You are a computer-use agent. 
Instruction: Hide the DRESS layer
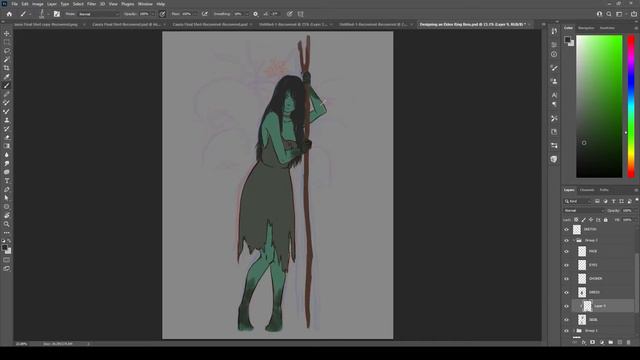[567, 292]
